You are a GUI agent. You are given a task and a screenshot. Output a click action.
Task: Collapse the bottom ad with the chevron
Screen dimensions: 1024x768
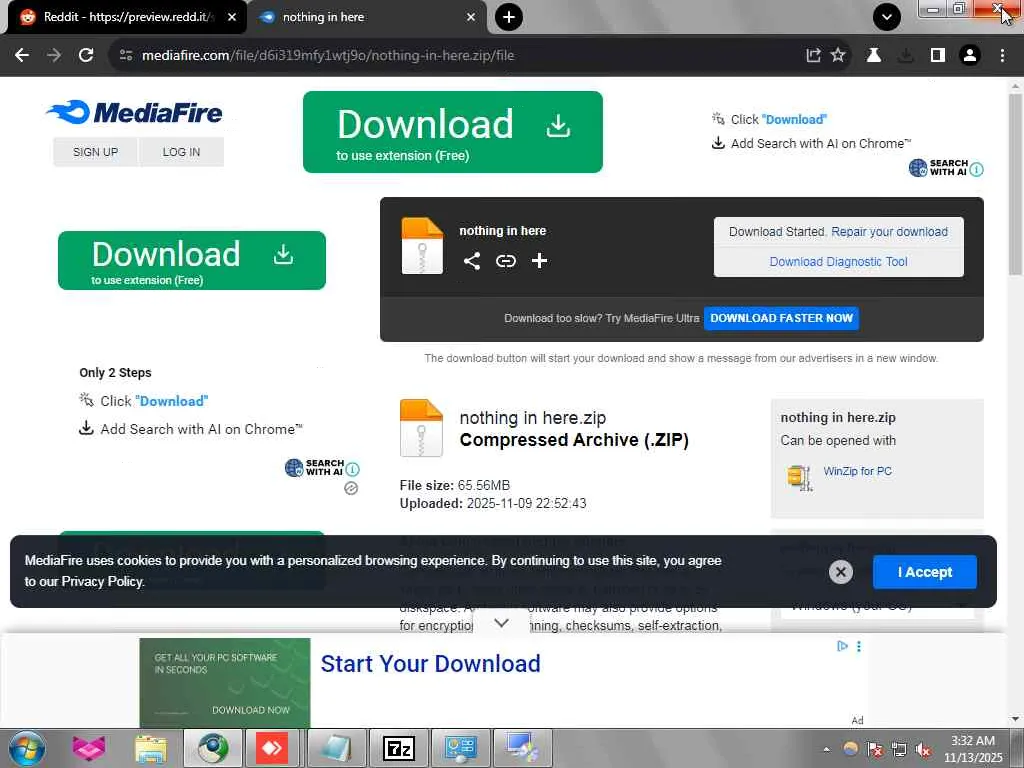point(501,622)
